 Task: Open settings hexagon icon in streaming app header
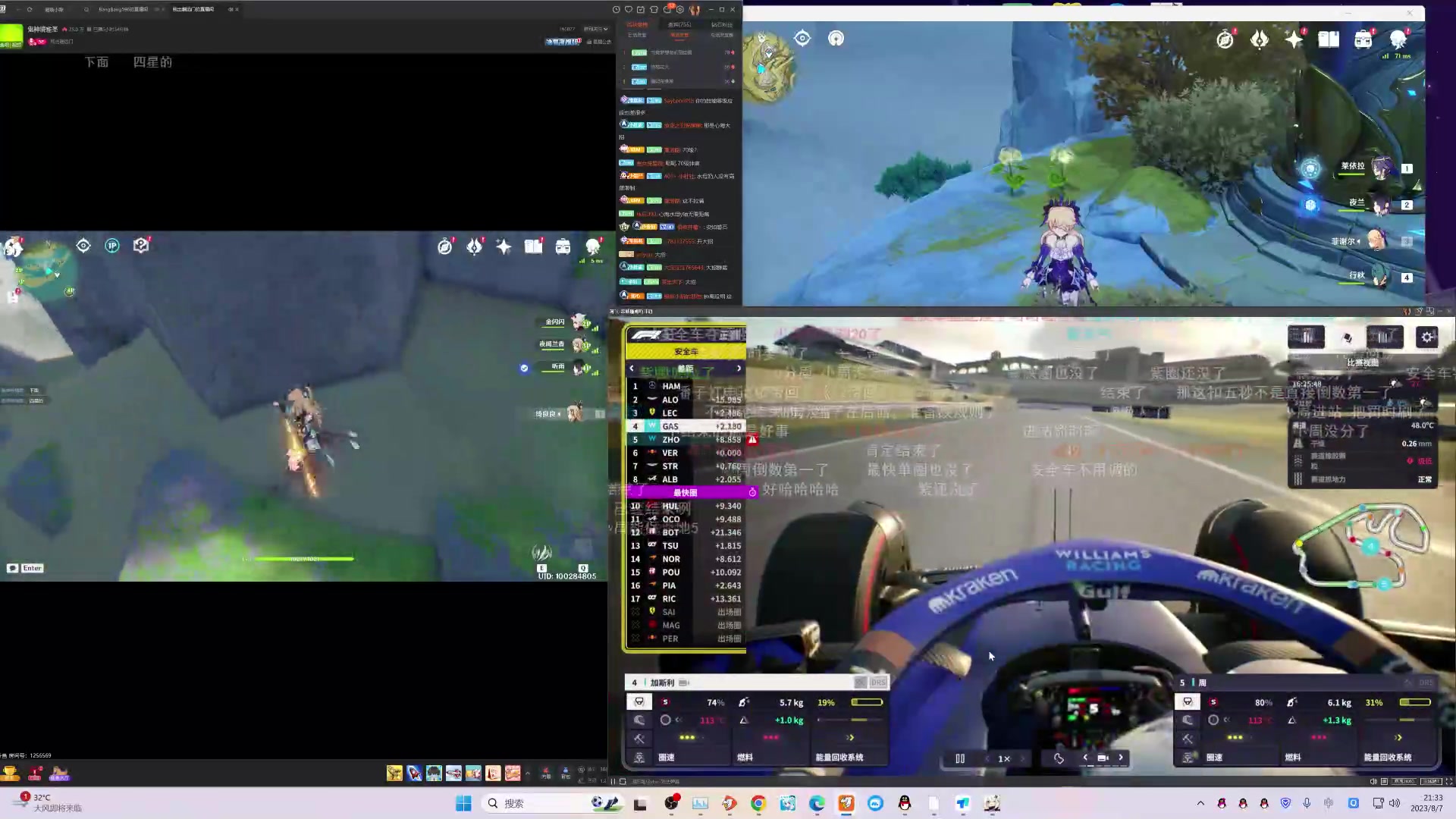coord(680,10)
